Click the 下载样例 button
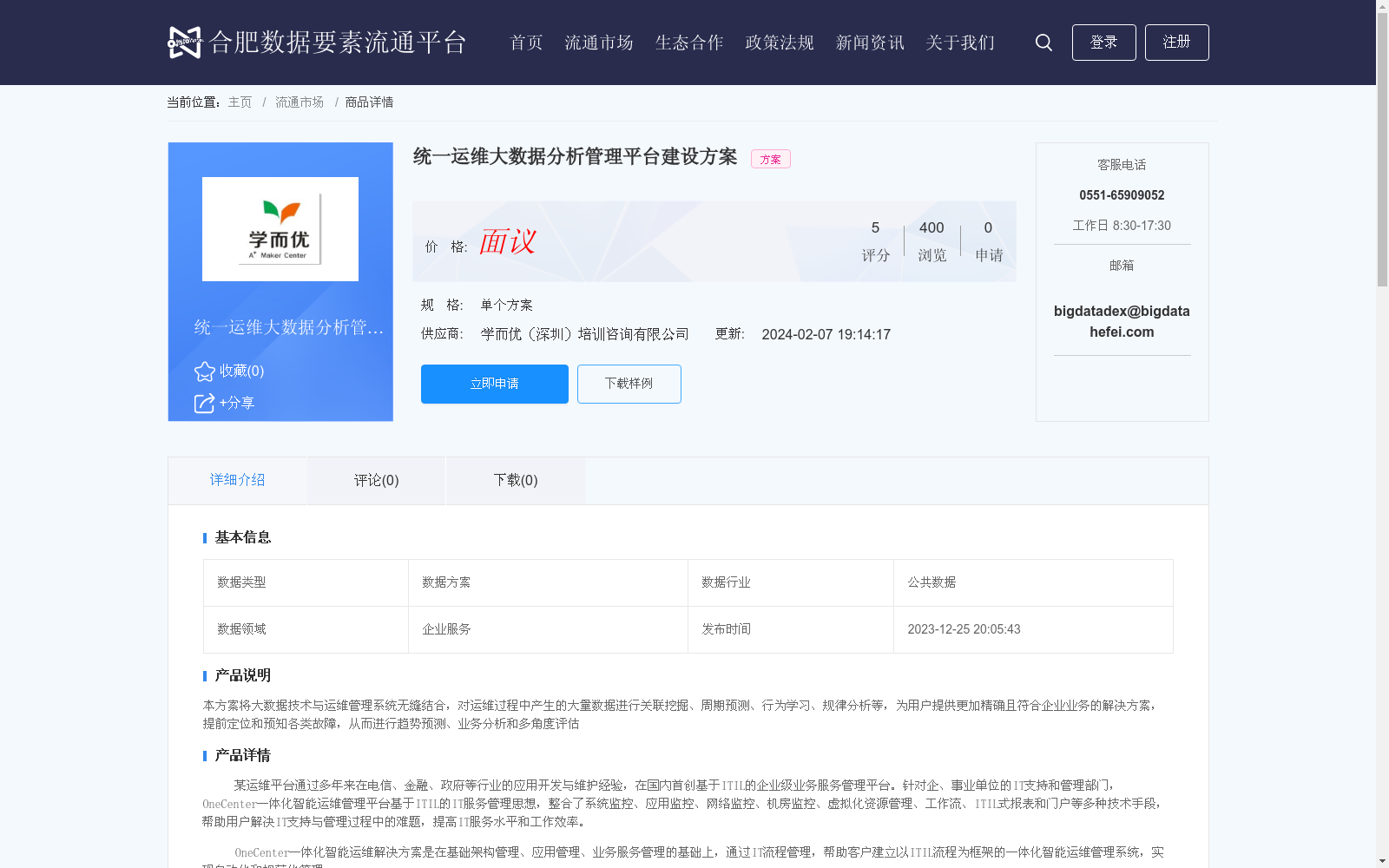The image size is (1389, 868). [629, 384]
